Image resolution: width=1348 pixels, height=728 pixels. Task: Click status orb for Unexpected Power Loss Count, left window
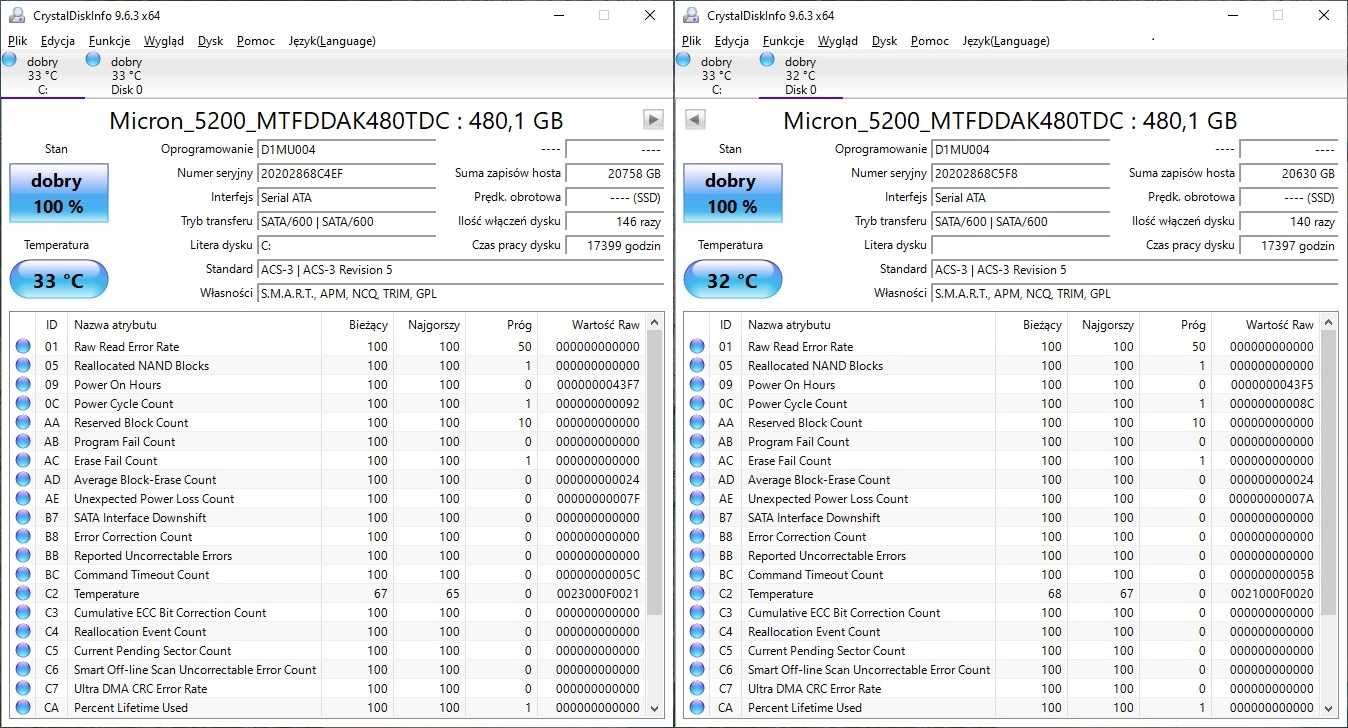coord(23,498)
